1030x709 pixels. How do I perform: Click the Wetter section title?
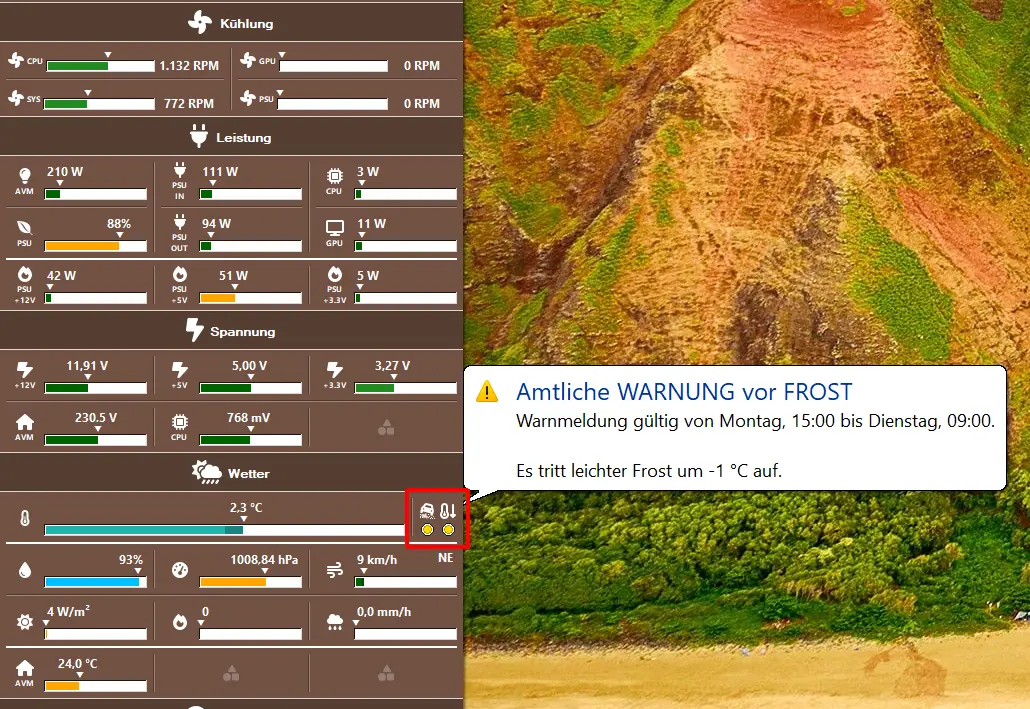tap(248, 474)
